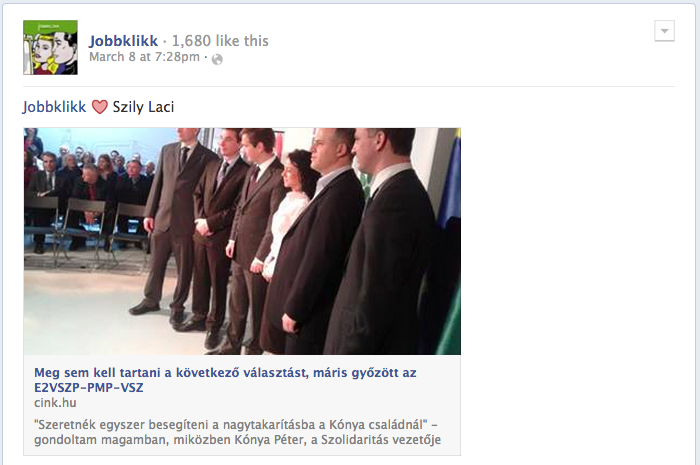
Task: Click the blue-green flag in the photo
Action: (447, 241)
